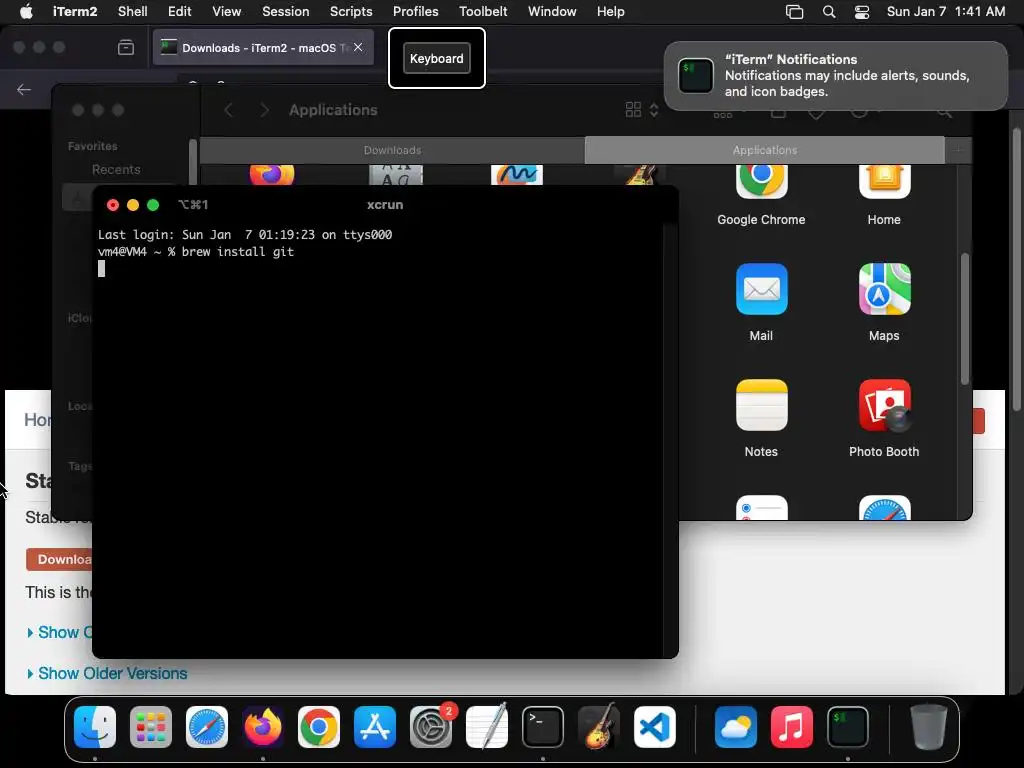
Task: Open the Toolbelt menu
Action: point(483,12)
